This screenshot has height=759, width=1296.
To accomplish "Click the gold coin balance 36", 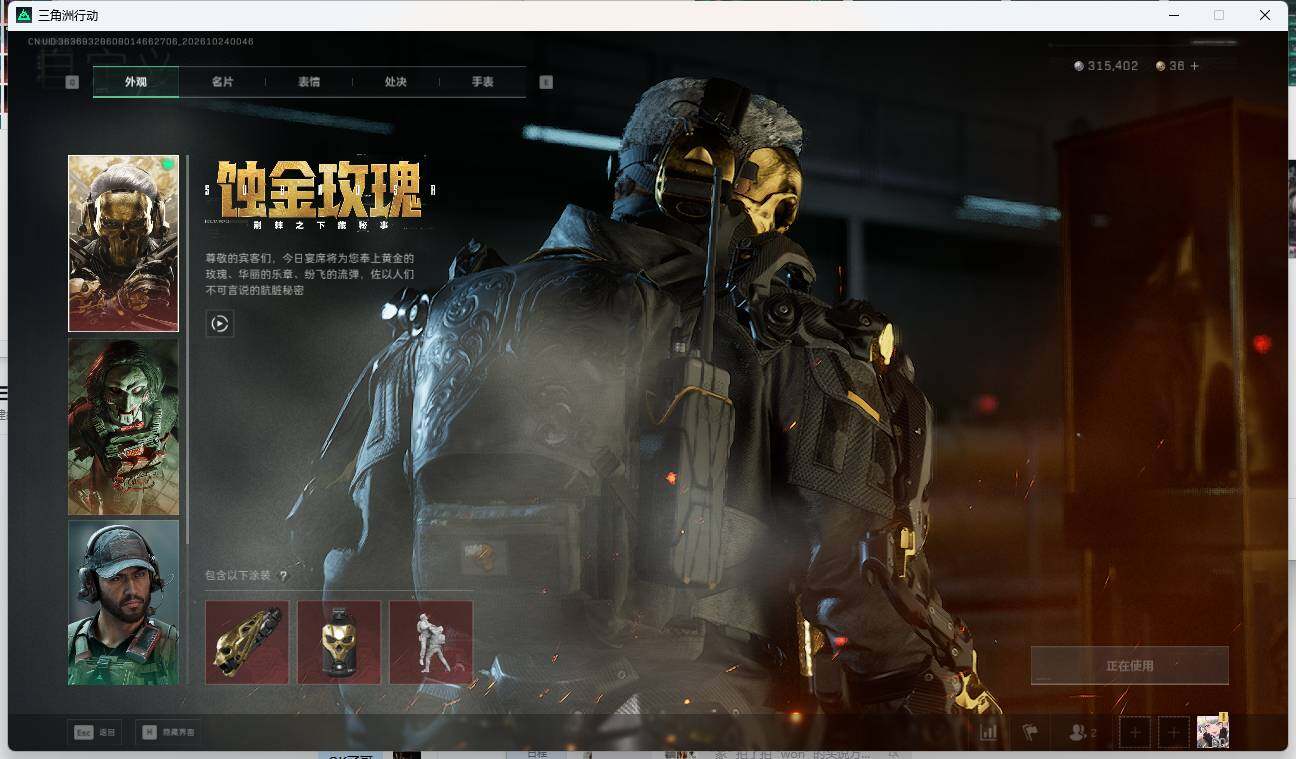I will (1170, 66).
